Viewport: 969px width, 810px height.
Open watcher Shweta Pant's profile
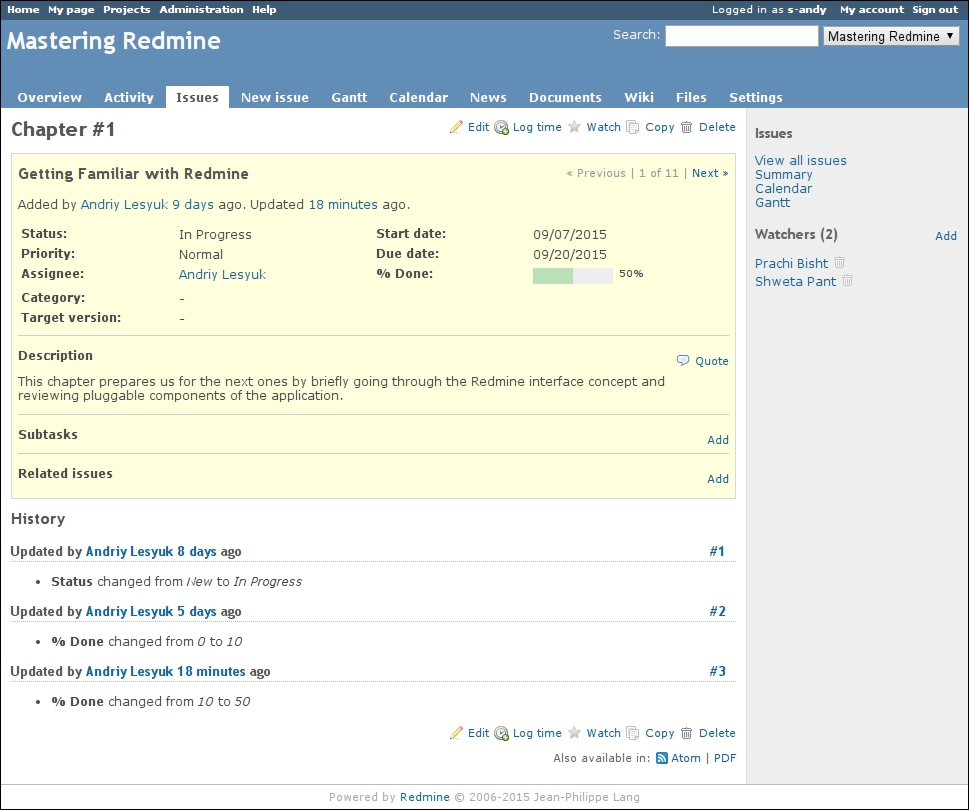[x=795, y=281]
